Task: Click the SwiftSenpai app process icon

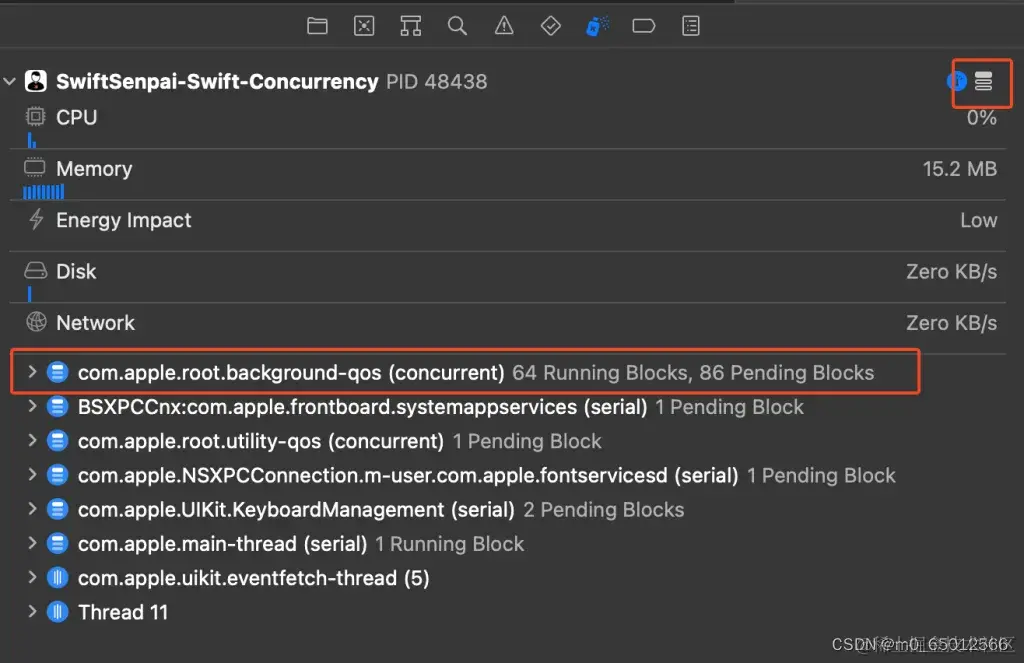Action: coord(36,81)
